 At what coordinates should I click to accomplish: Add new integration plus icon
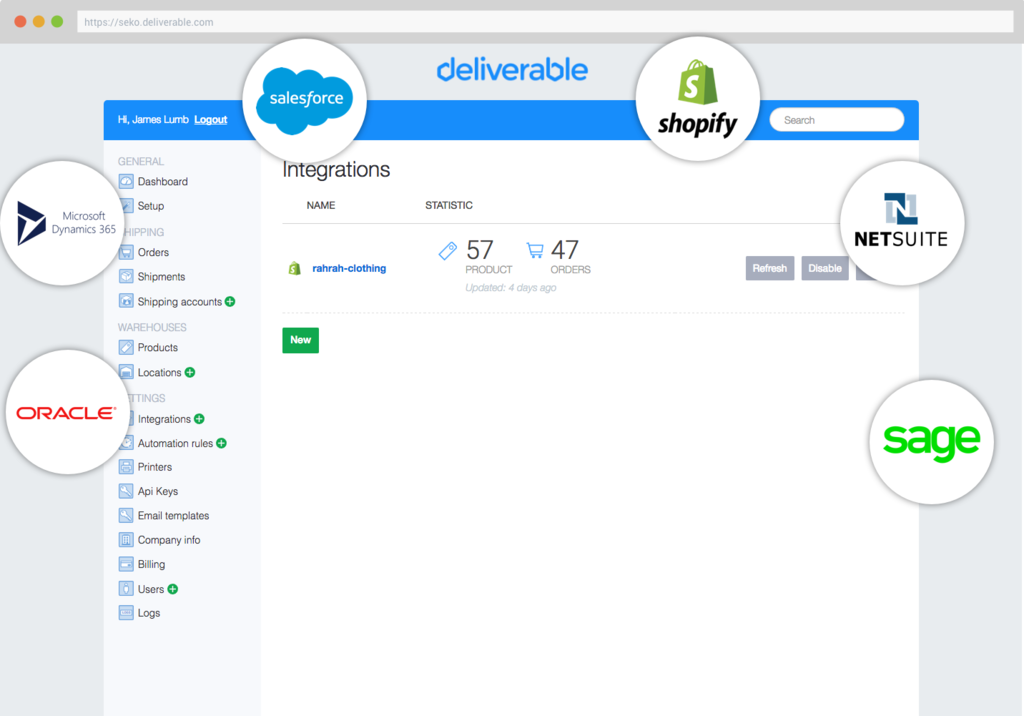(199, 419)
